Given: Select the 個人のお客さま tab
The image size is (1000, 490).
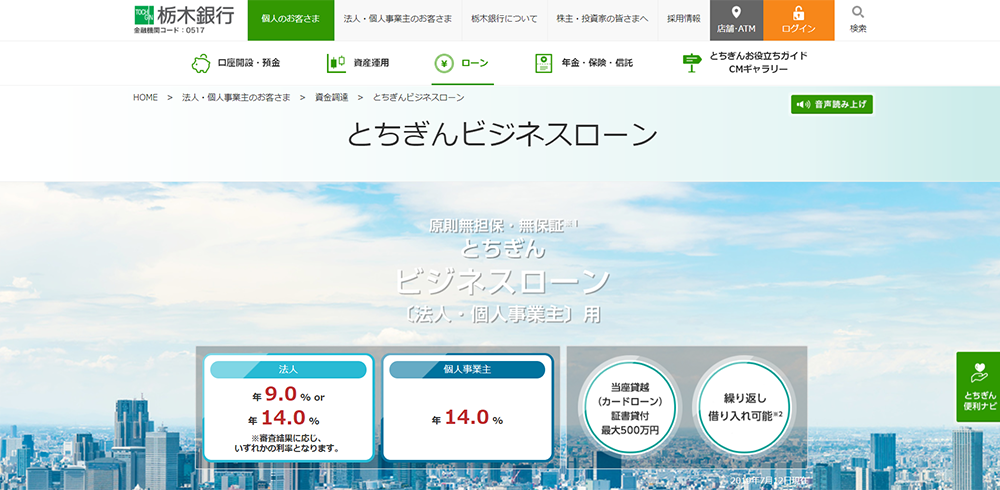Looking at the screenshot, I should click(x=290, y=19).
